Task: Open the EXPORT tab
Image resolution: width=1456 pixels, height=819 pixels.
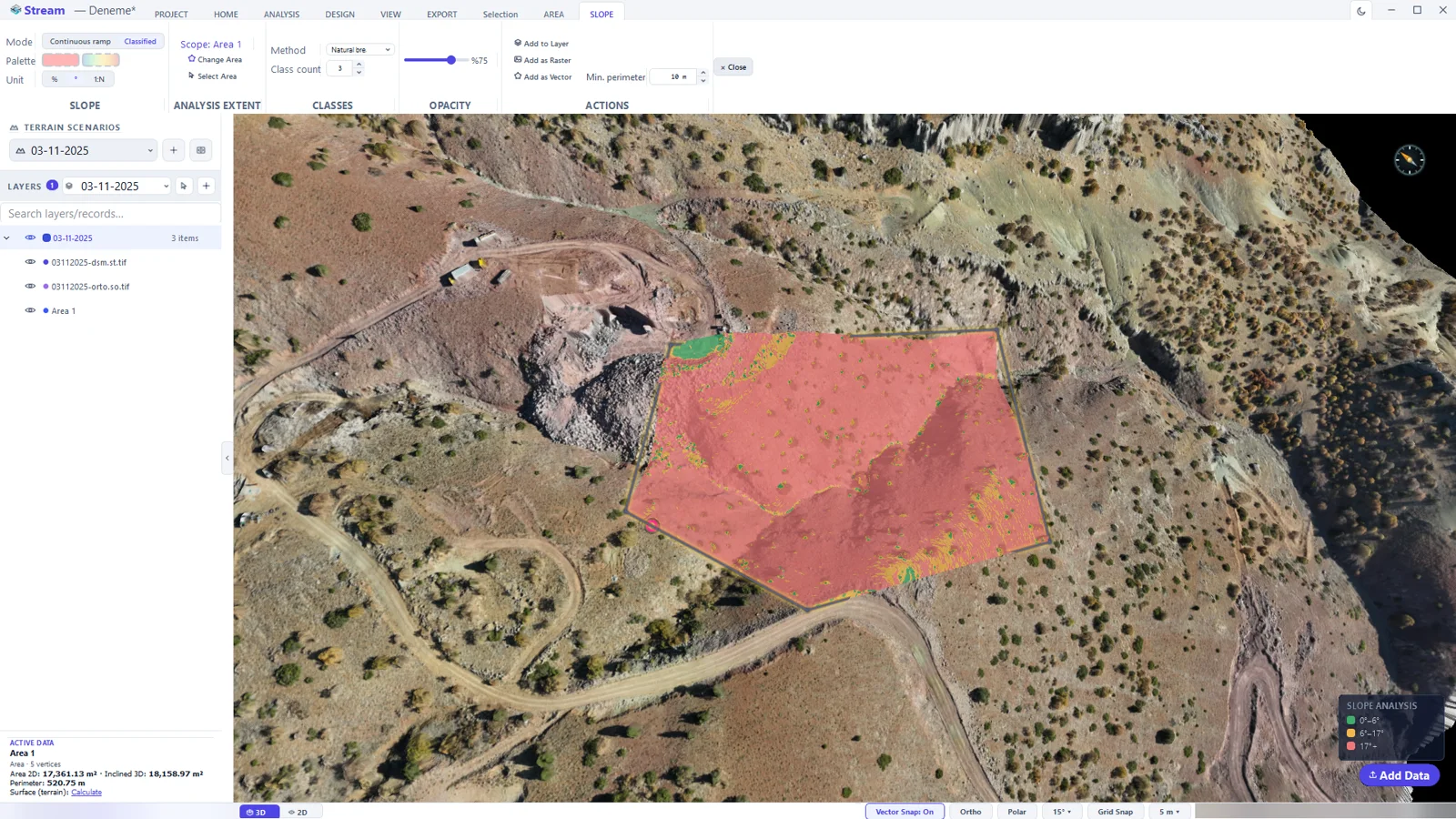Action: tap(441, 15)
